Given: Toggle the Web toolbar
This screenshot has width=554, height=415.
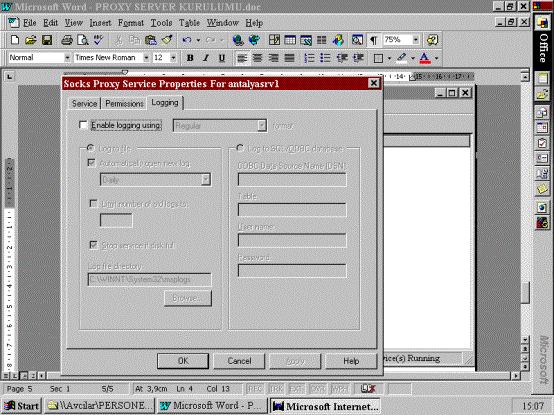Looking at the screenshot, I should click(x=254, y=40).
